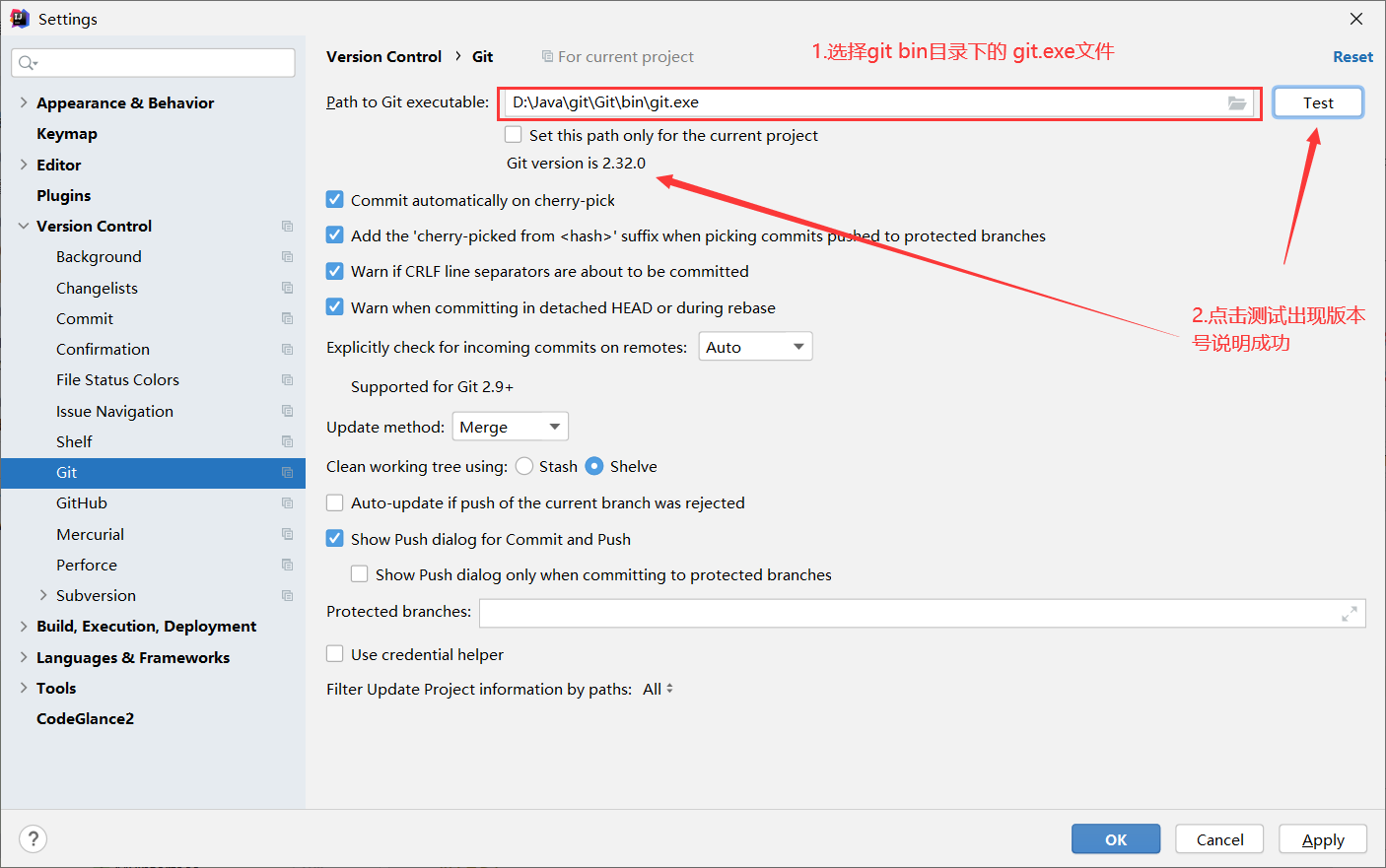Expand the Subversion tree item
The height and width of the screenshot is (868, 1386).
43,595
